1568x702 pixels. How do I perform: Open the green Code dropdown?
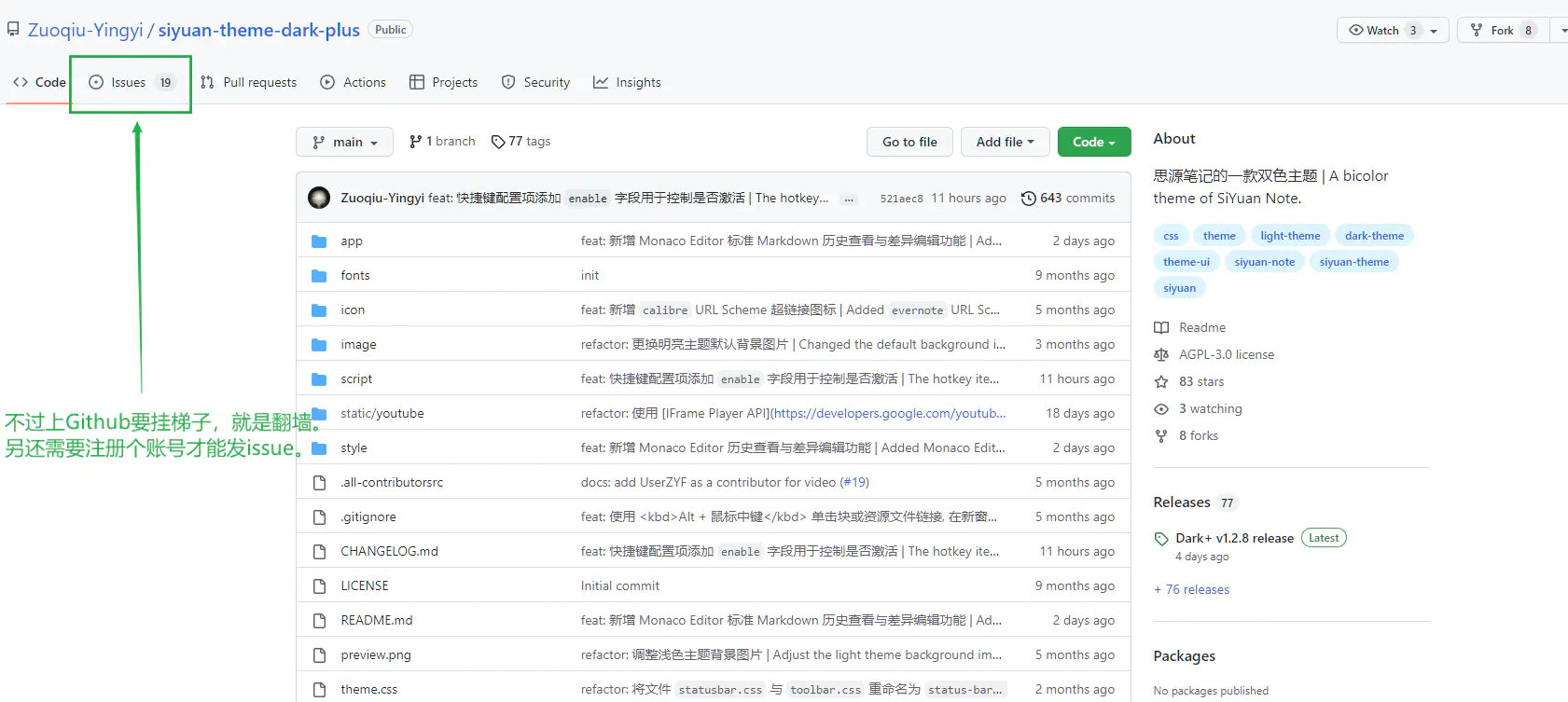point(1093,142)
